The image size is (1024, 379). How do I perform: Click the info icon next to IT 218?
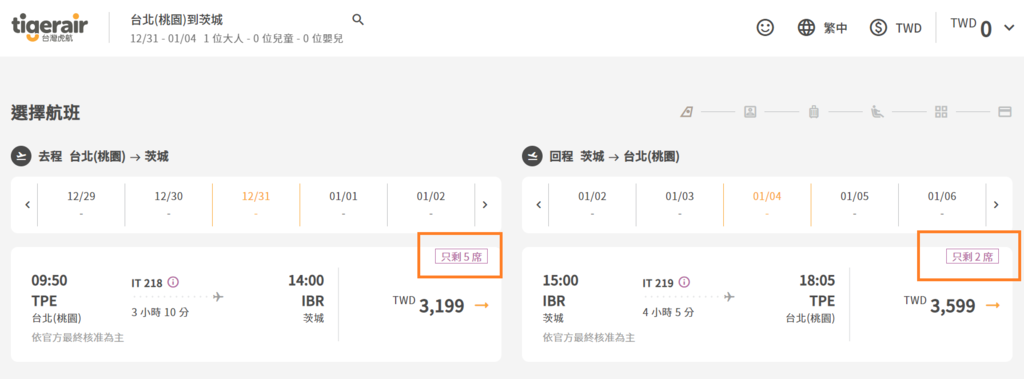tap(173, 282)
